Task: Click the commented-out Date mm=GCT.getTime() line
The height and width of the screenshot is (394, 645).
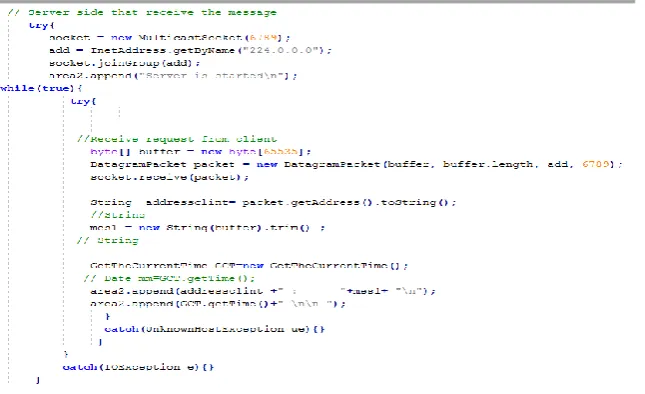Action: (x=169, y=278)
